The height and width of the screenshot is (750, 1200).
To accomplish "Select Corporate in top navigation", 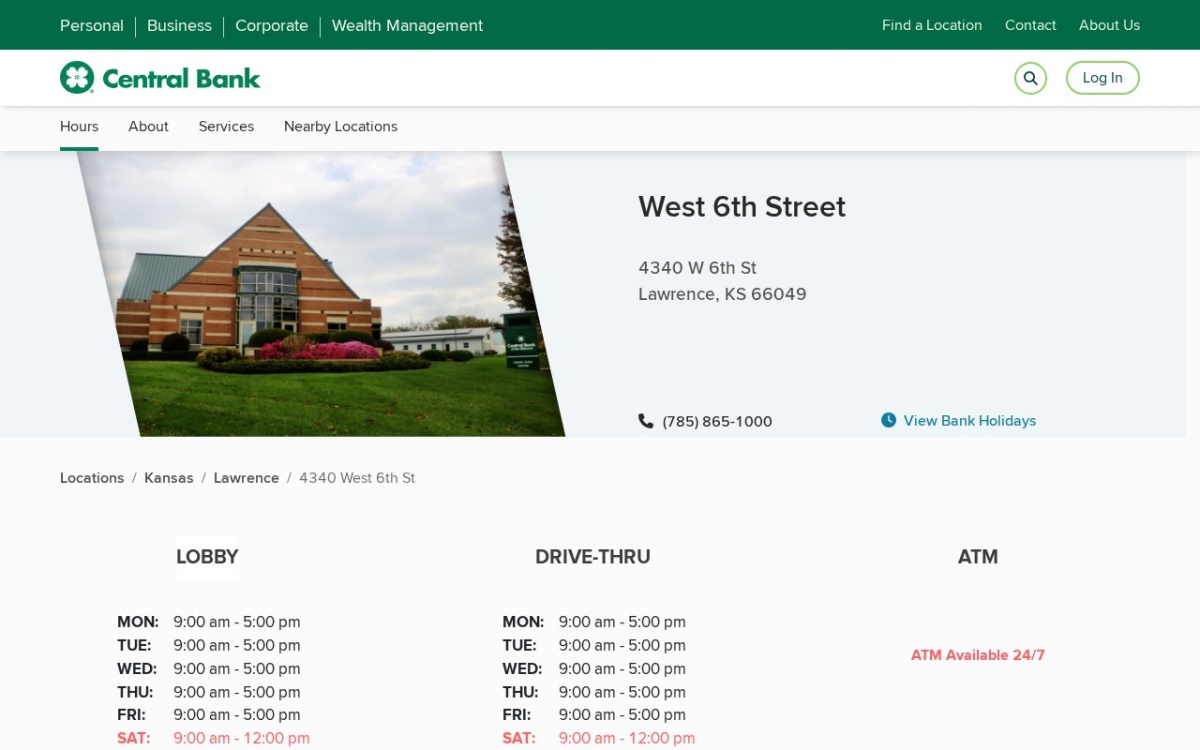I will point(272,25).
